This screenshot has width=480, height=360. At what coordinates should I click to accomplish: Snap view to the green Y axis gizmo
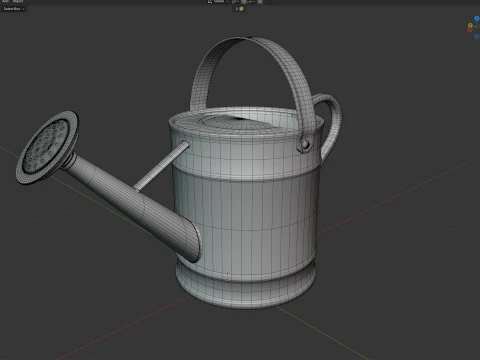point(470,25)
